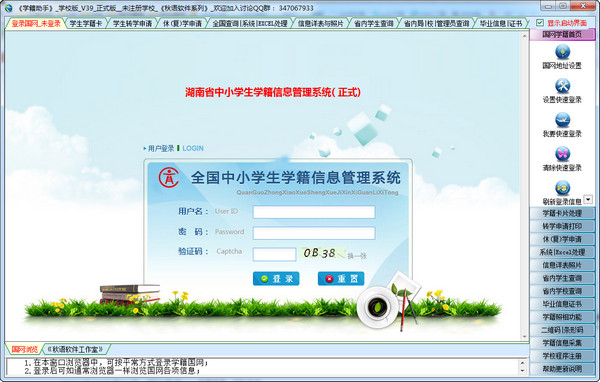
Task: Open the 休(复)学申请 tab
Action: coord(182,24)
